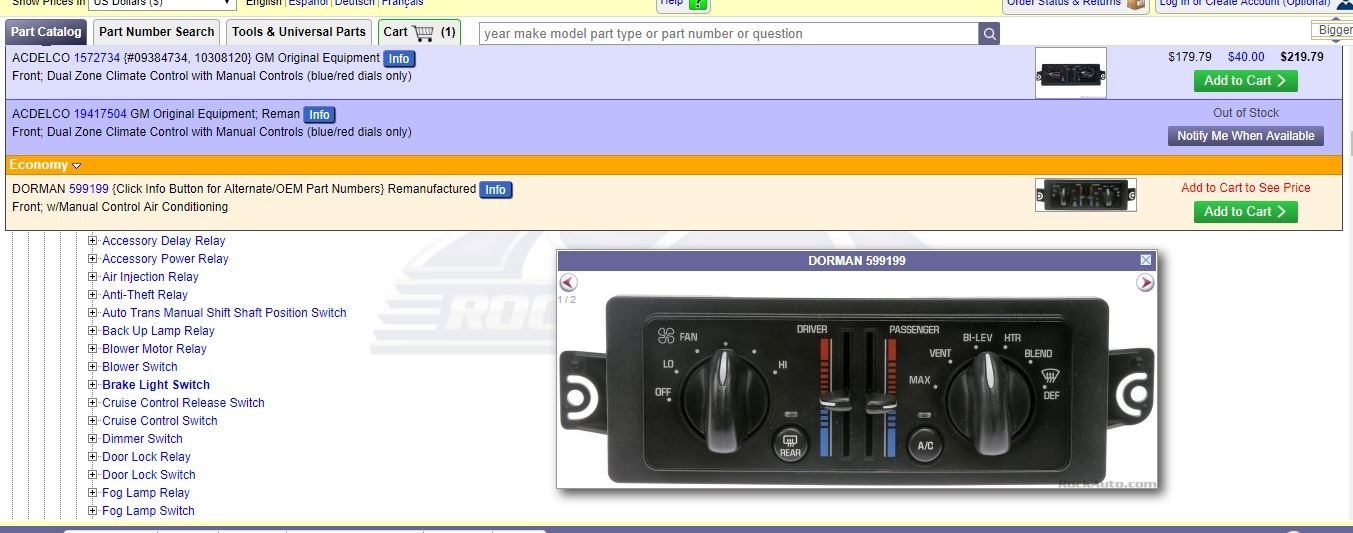
Task: Open Fog Lamp Relay category
Action: 145,493
